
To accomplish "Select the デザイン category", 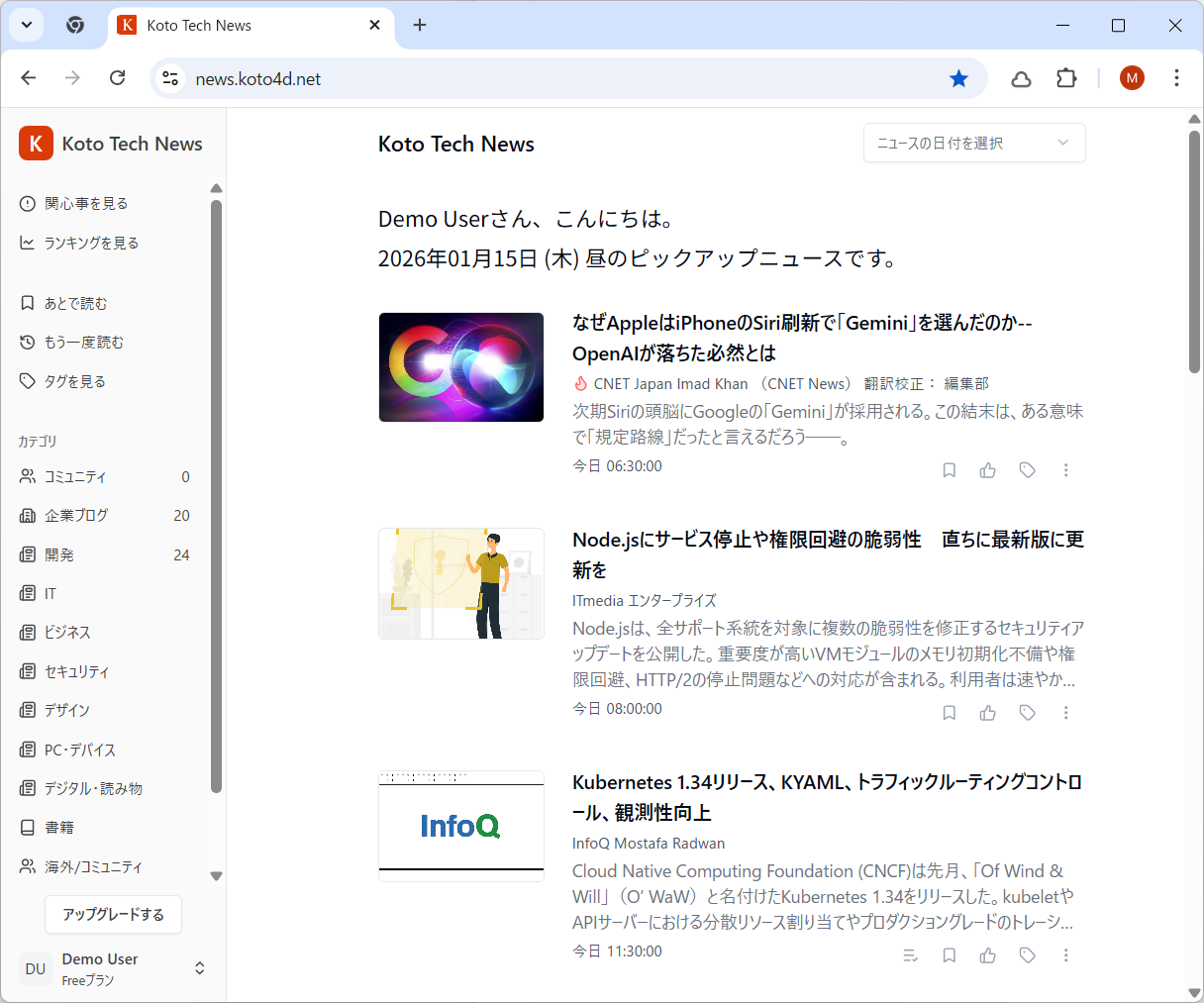I will (x=105, y=710).
